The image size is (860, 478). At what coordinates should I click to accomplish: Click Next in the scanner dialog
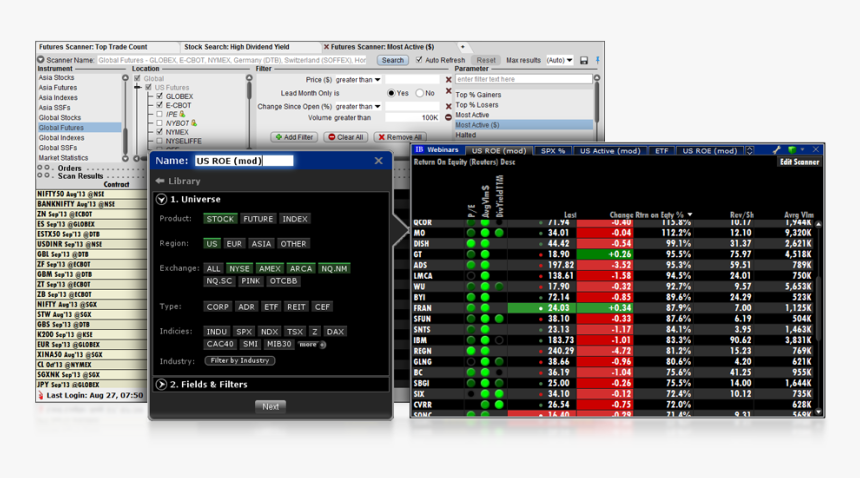pos(270,407)
